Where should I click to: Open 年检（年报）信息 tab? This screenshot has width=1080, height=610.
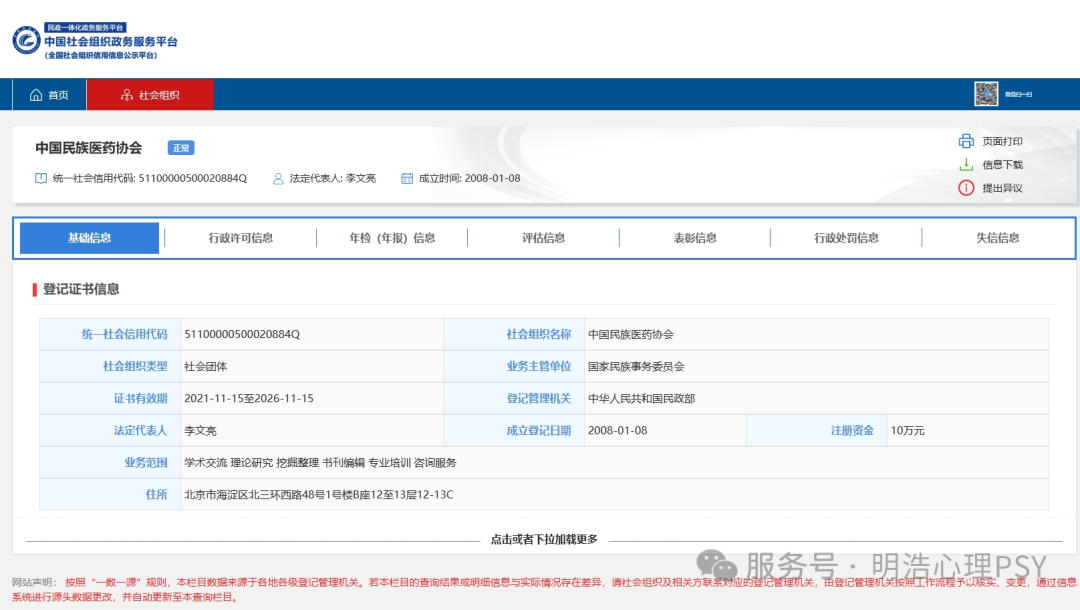coord(392,238)
